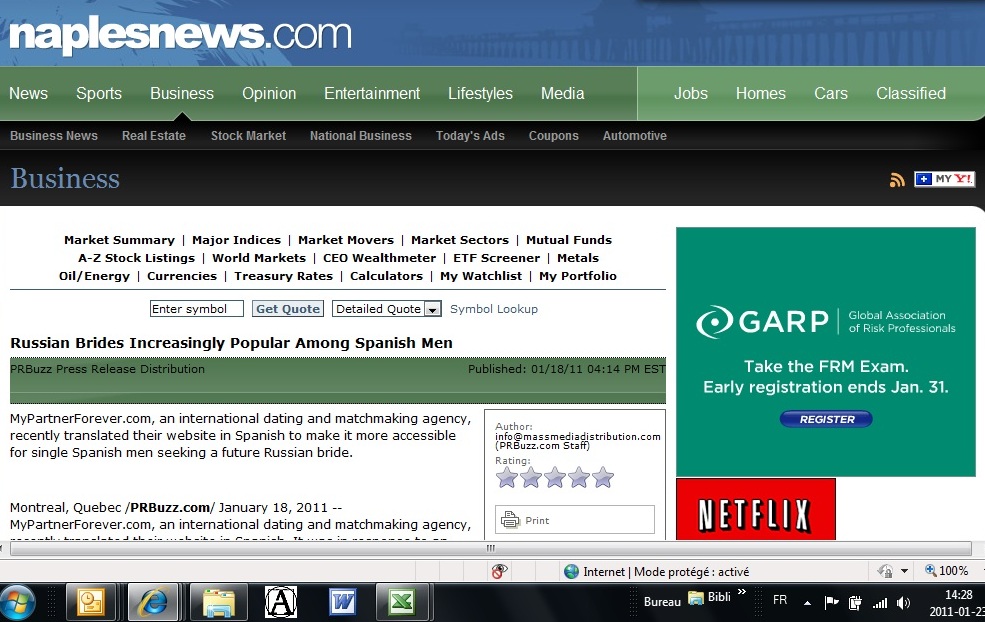
Task: Rate the article with the fifth star
Action: coord(603,478)
